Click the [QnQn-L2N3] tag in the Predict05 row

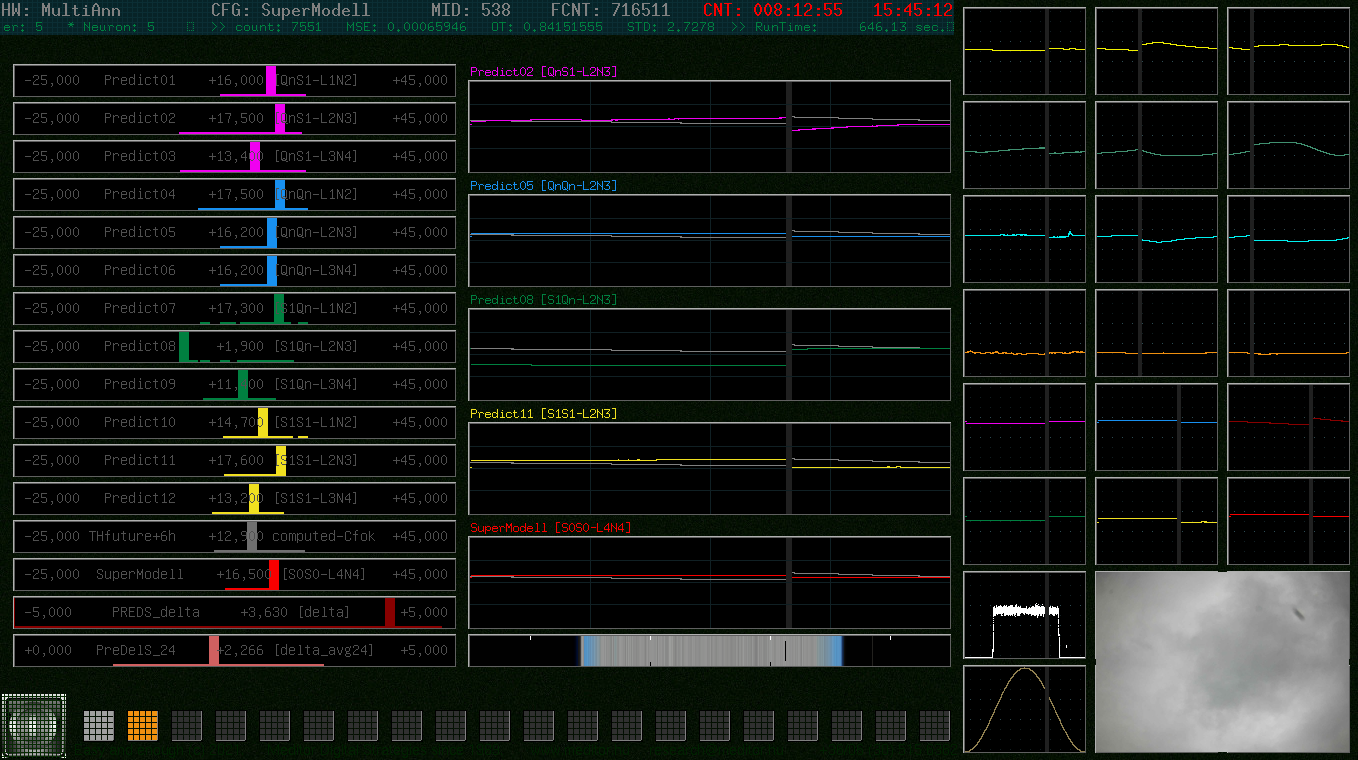point(316,232)
